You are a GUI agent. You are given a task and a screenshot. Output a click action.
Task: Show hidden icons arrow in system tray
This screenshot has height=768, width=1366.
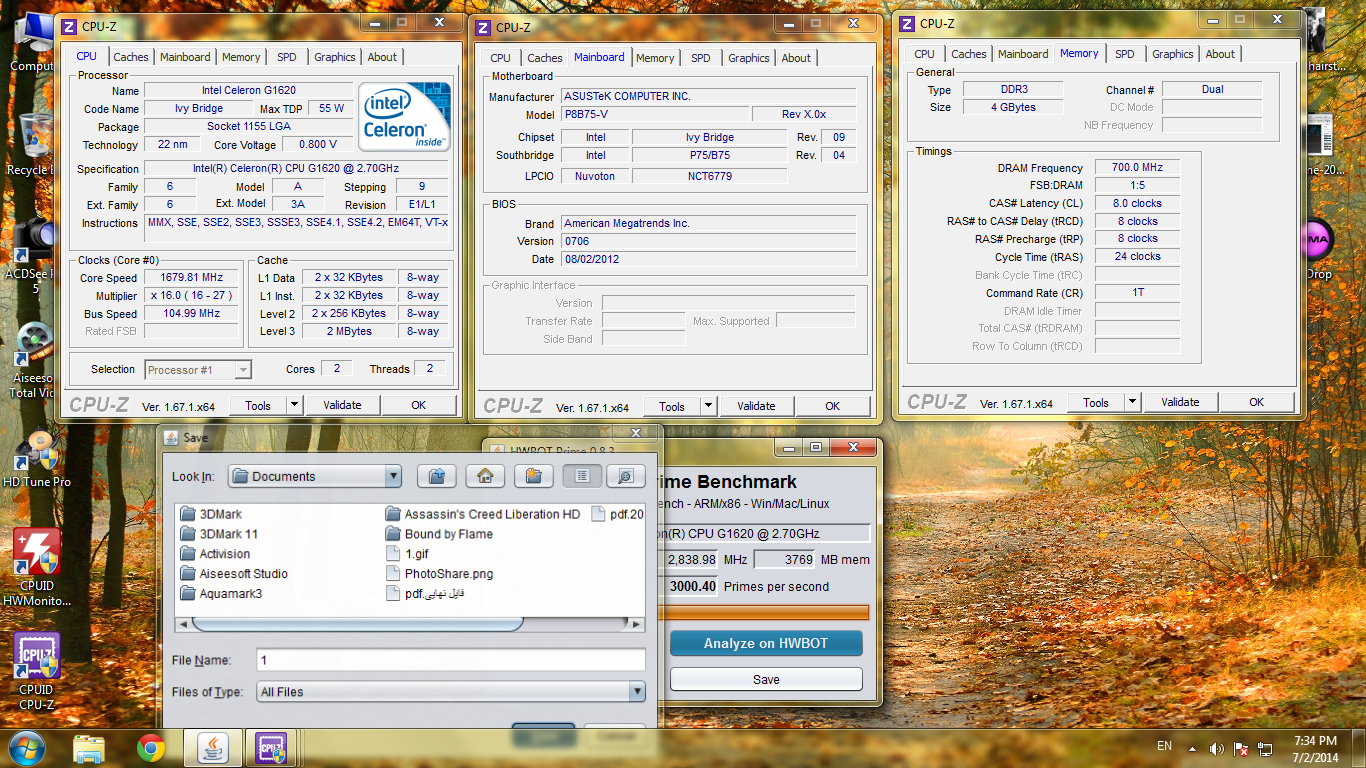click(x=1192, y=748)
